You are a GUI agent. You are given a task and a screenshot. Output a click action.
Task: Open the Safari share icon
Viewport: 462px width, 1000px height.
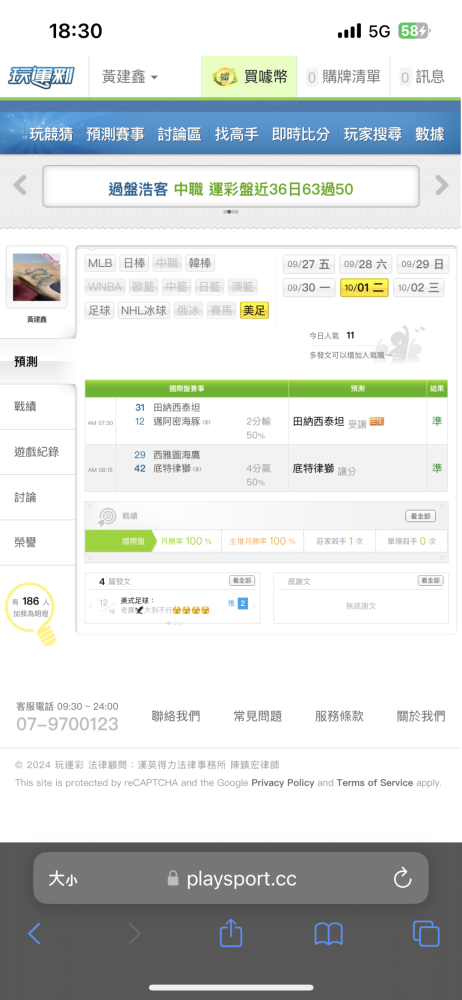pyautogui.click(x=231, y=934)
